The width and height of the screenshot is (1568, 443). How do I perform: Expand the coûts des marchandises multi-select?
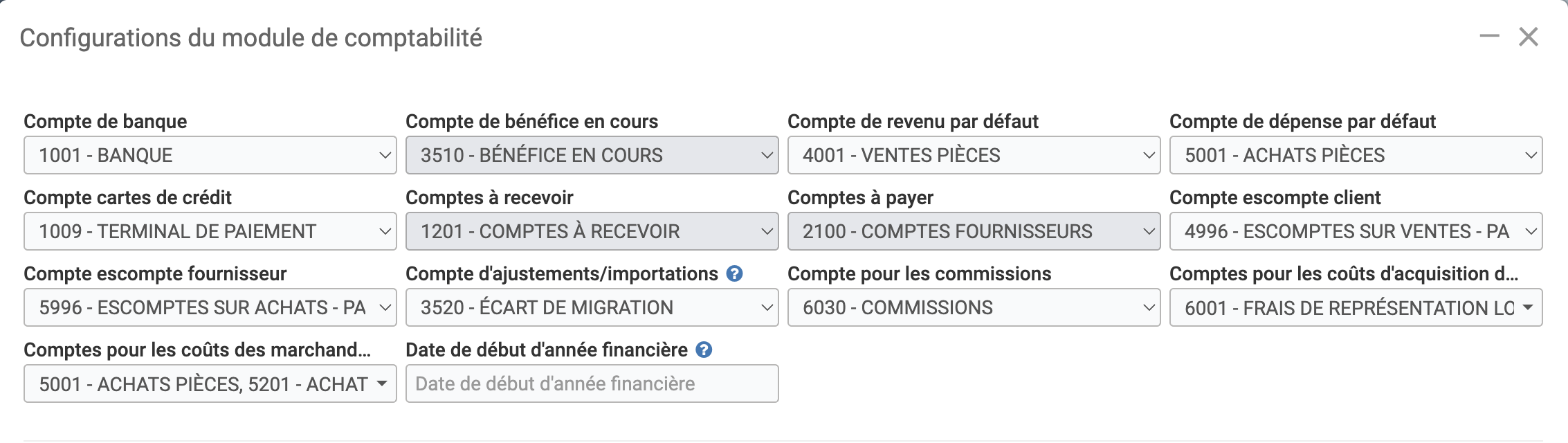[x=210, y=383]
